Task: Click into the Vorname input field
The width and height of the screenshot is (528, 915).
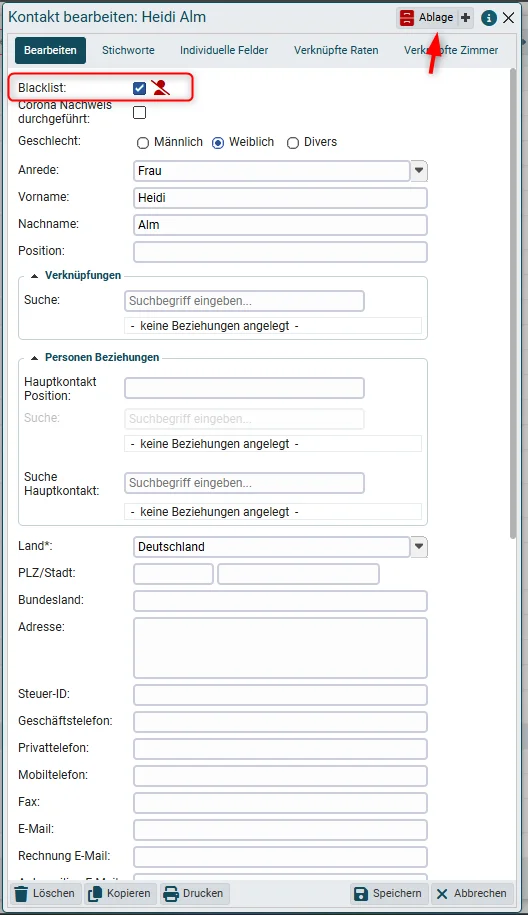Action: (x=280, y=198)
